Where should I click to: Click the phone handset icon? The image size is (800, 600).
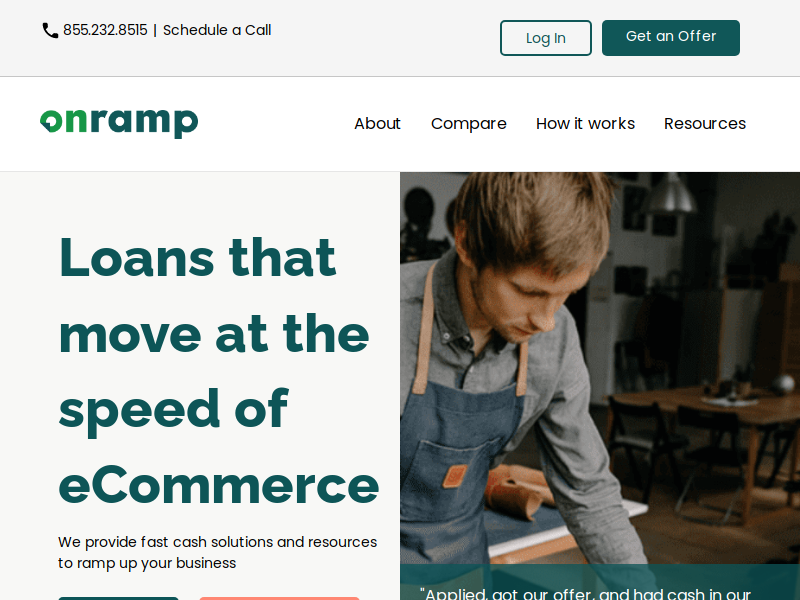tap(50, 31)
